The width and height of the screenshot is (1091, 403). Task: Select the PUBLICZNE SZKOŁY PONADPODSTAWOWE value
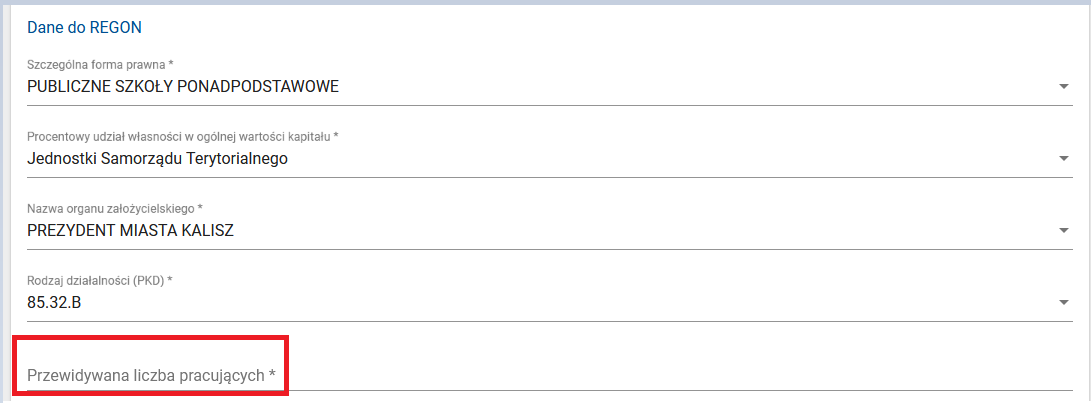[x=183, y=87]
